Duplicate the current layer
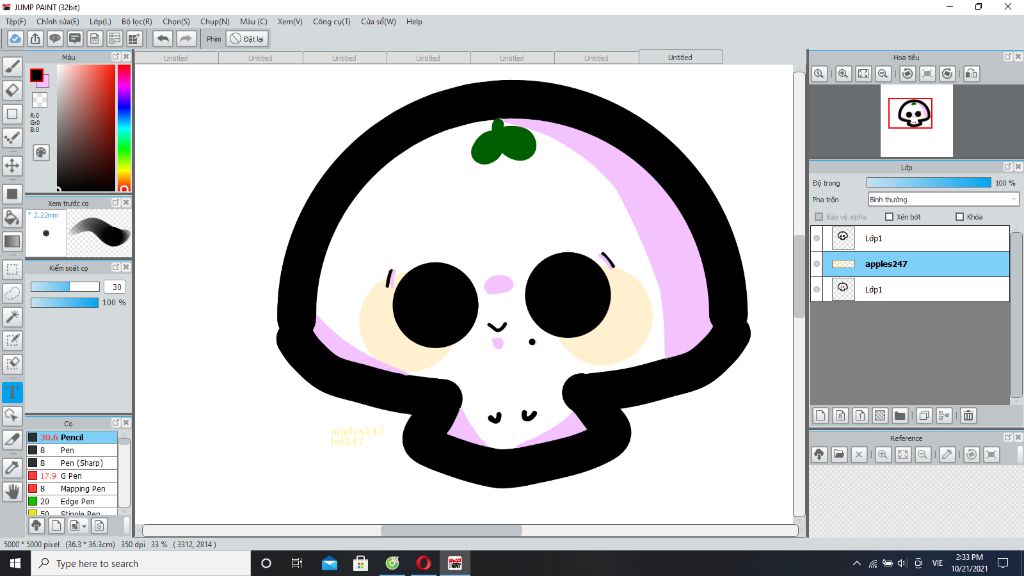 point(924,415)
